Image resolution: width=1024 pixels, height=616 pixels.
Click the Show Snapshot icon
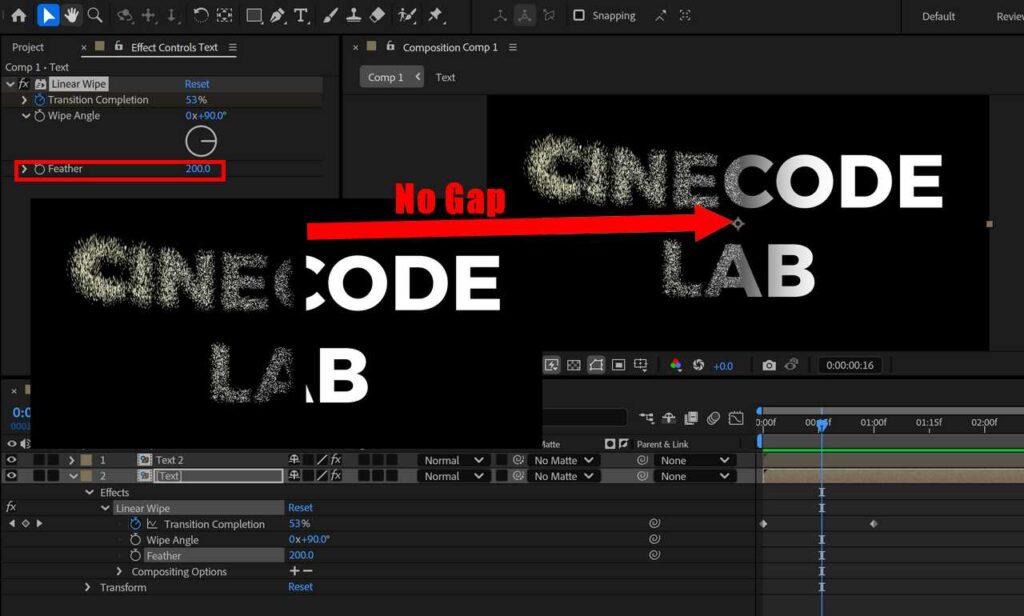792,365
